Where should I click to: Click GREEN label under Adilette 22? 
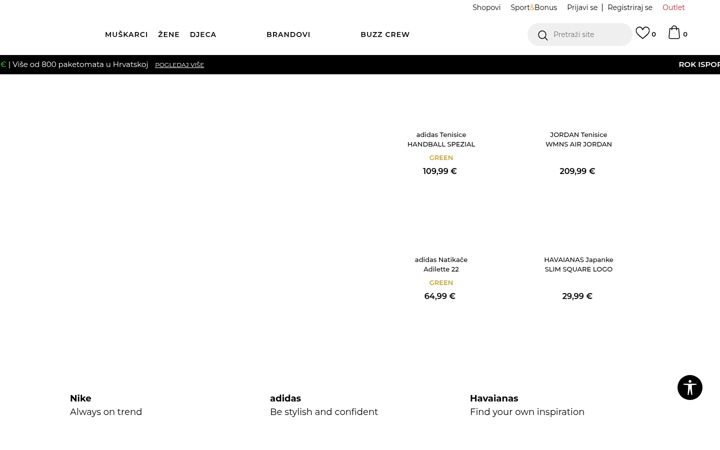pos(441,282)
